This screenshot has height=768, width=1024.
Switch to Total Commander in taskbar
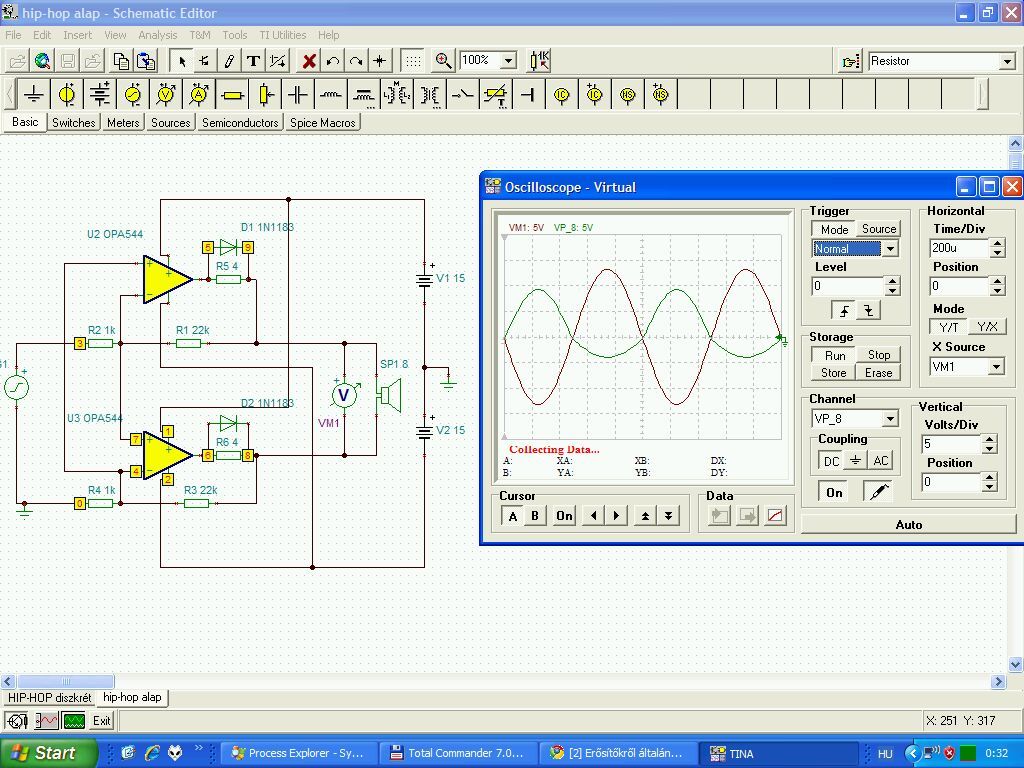coord(458,753)
